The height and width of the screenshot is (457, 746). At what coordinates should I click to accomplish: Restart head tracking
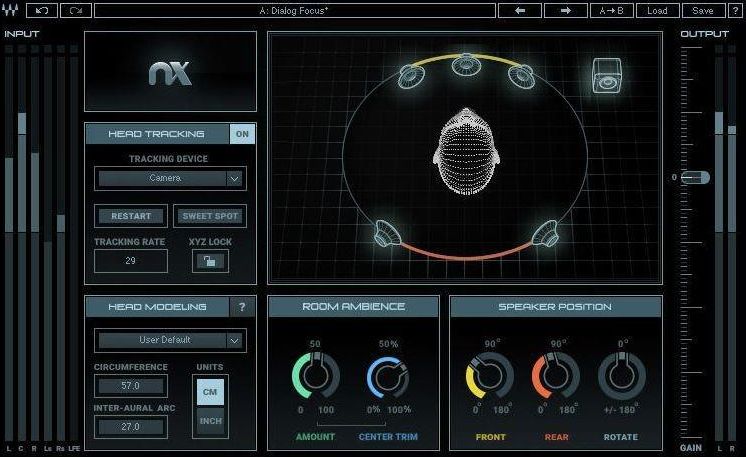click(131, 216)
